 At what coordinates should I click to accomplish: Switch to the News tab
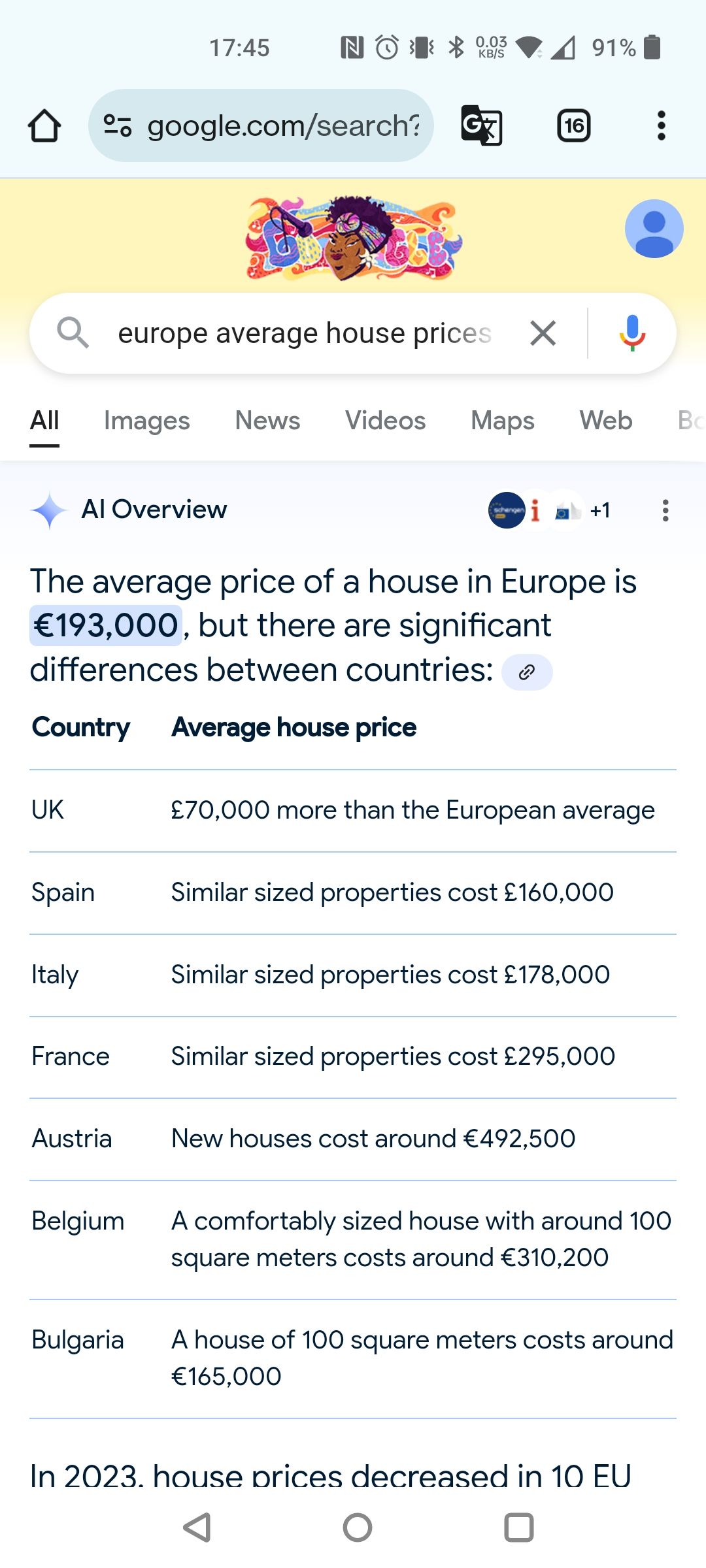[x=267, y=421]
